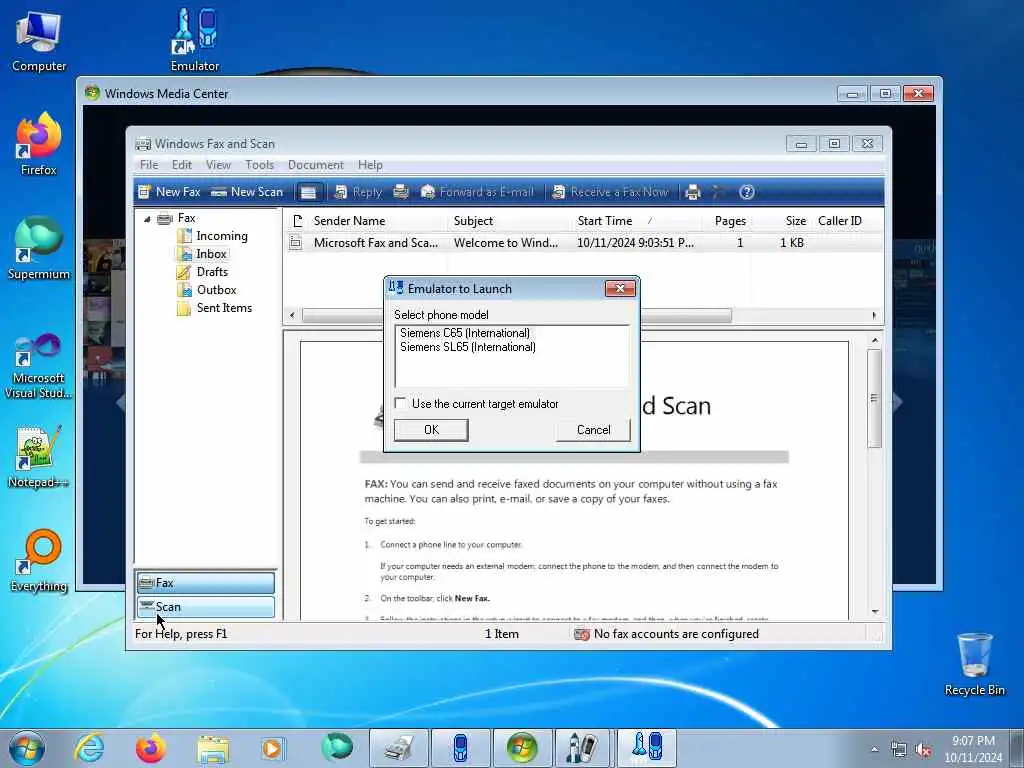
Task: Click OK in Emulator to Launch
Action: point(431,430)
